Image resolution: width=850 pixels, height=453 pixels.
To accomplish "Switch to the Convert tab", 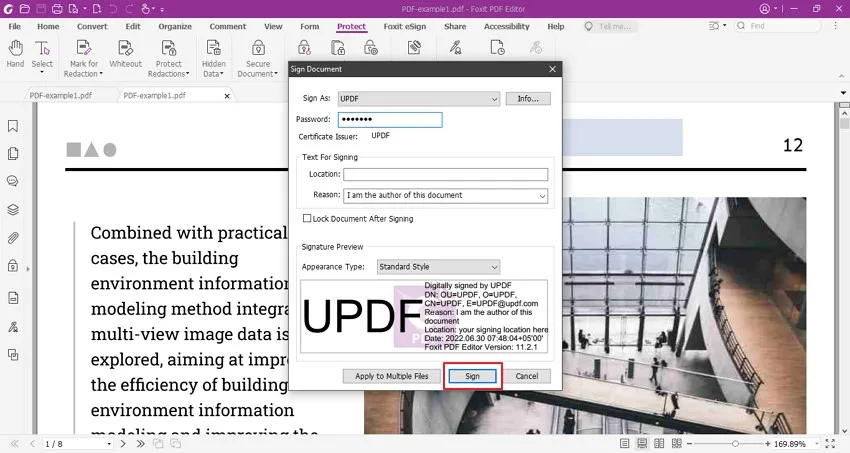I will point(92,26).
